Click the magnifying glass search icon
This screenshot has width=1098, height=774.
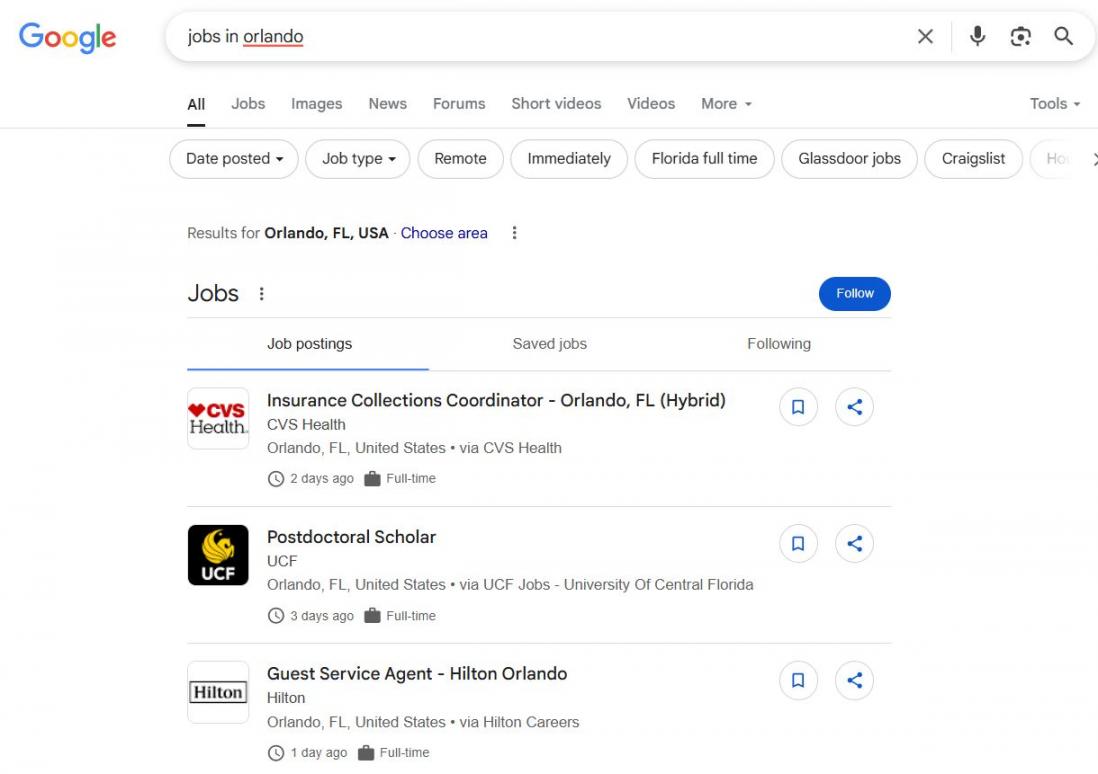1063,36
